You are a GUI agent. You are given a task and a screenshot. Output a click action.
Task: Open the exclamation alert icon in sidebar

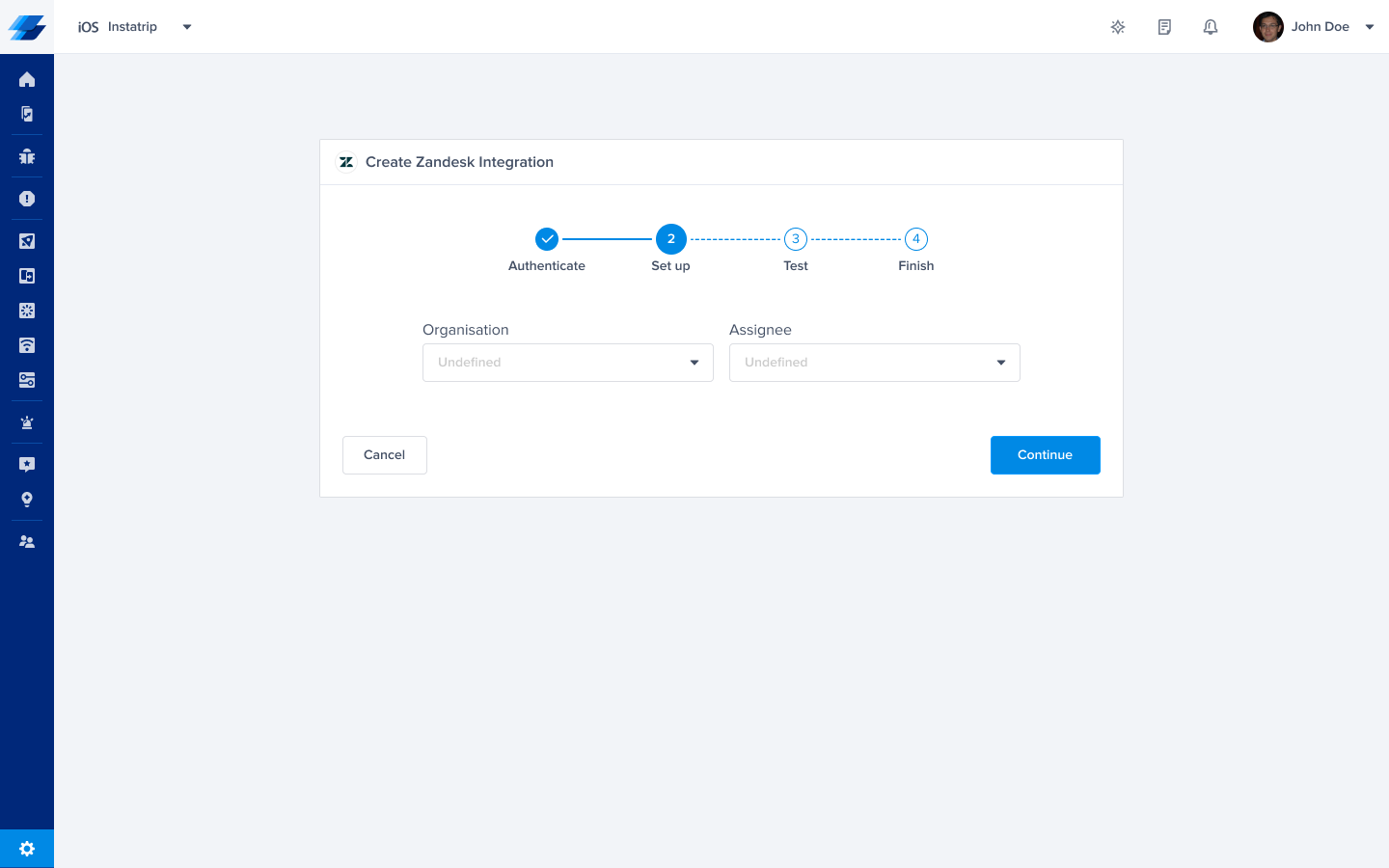click(27, 199)
